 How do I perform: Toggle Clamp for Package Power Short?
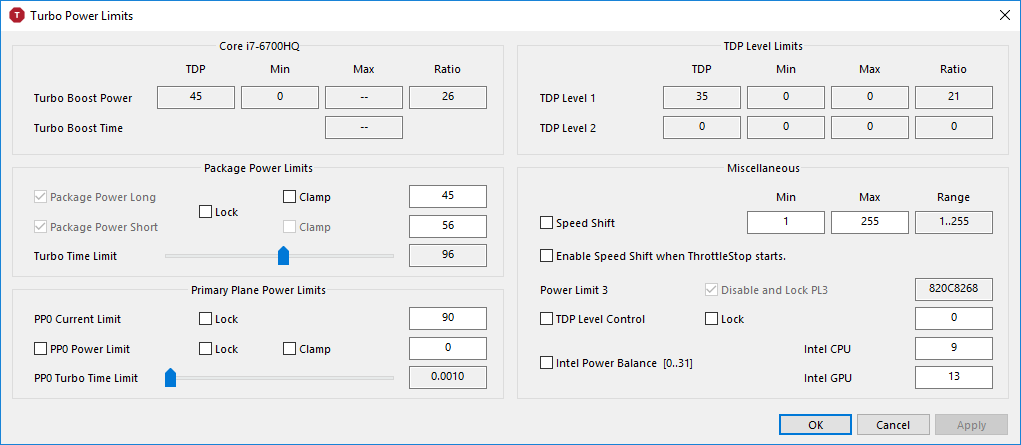pyautogui.click(x=289, y=227)
